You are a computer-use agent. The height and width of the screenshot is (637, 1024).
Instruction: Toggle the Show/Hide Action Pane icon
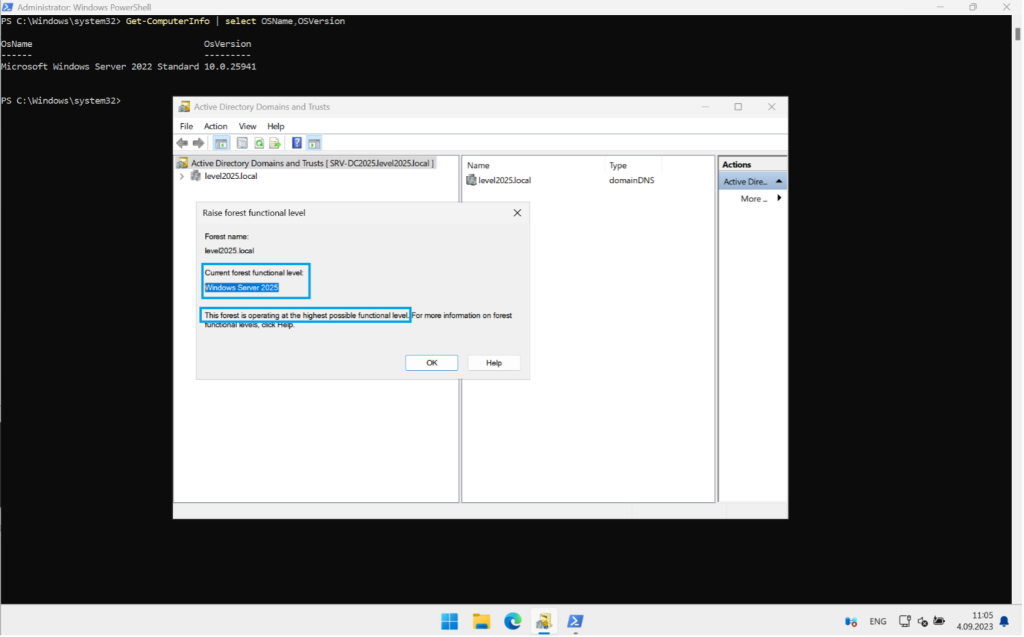[314, 143]
